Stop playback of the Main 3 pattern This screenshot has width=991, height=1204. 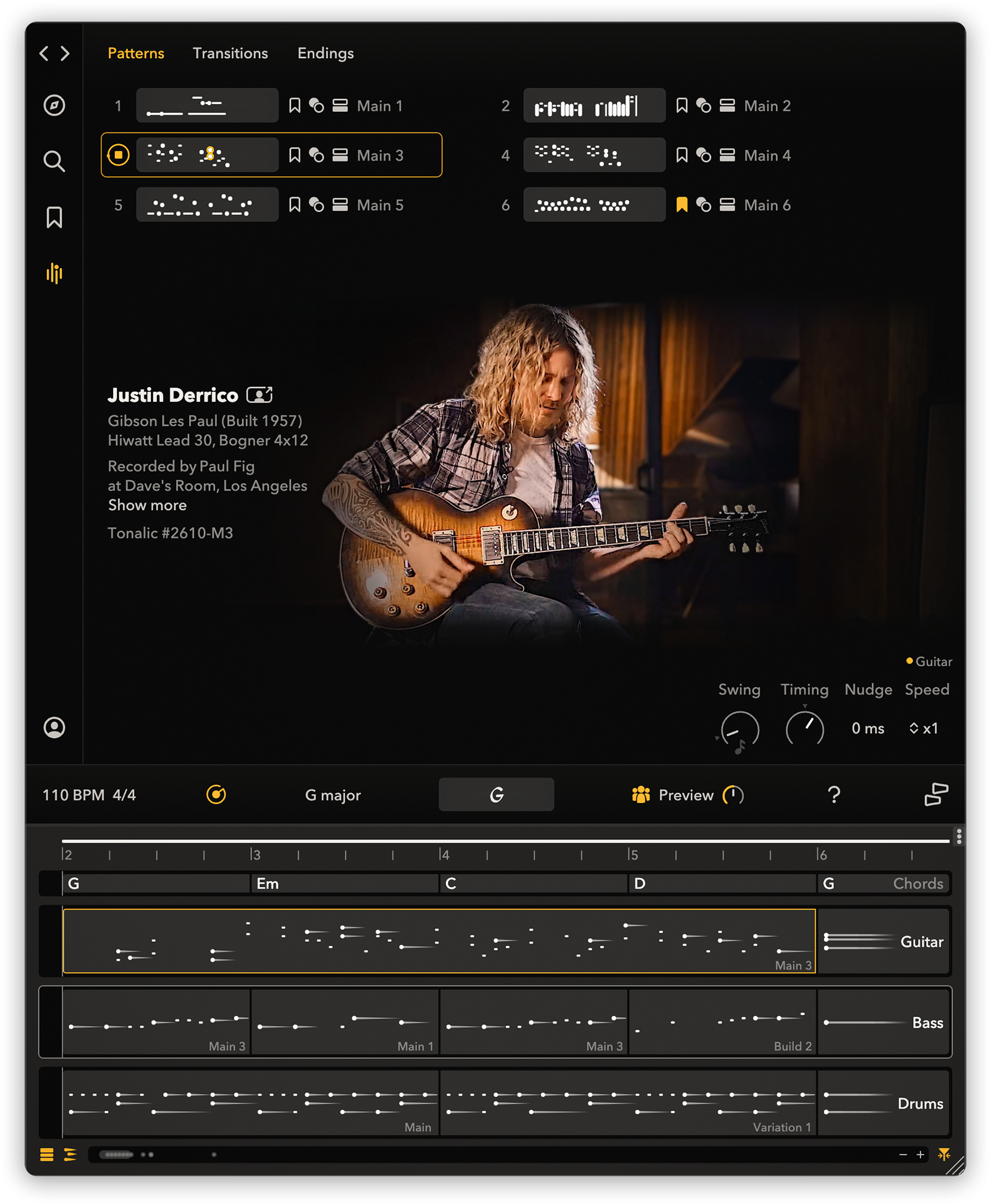click(118, 155)
